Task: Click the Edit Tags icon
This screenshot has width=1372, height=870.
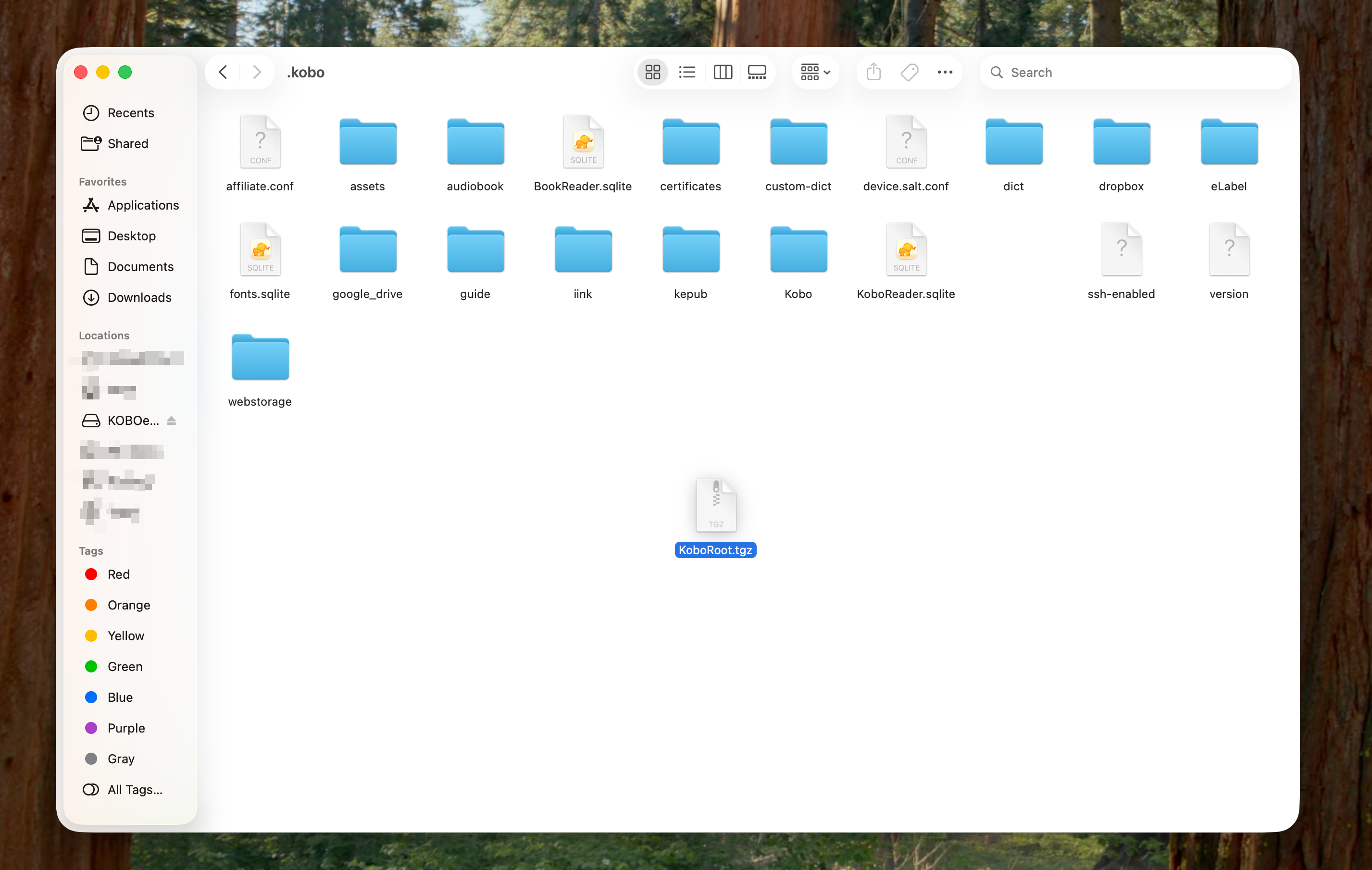Action: [x=910, y=73]
